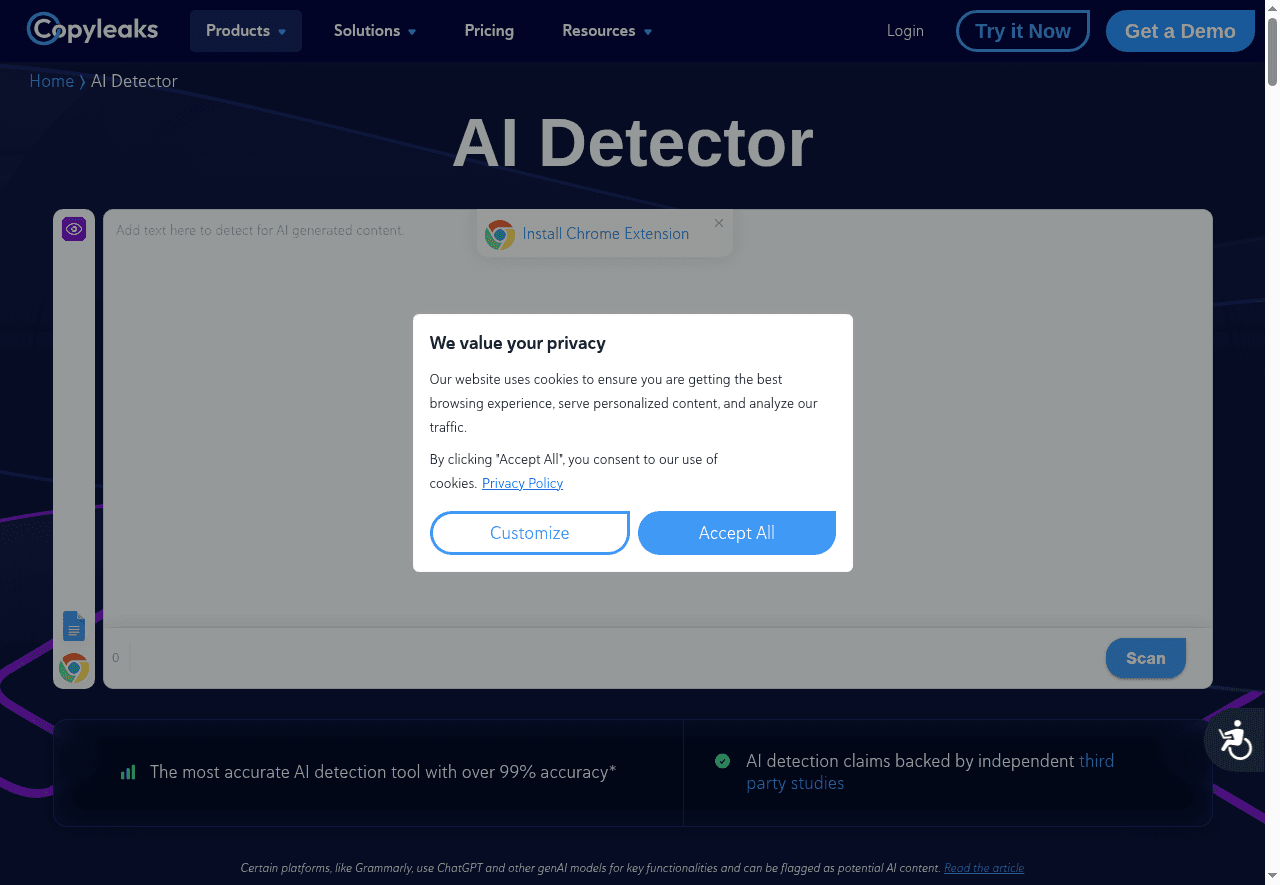The width and height of the screenshot is (1280, 885).
Task: Select Home in the breadcrumb
Action: (52, 81)
